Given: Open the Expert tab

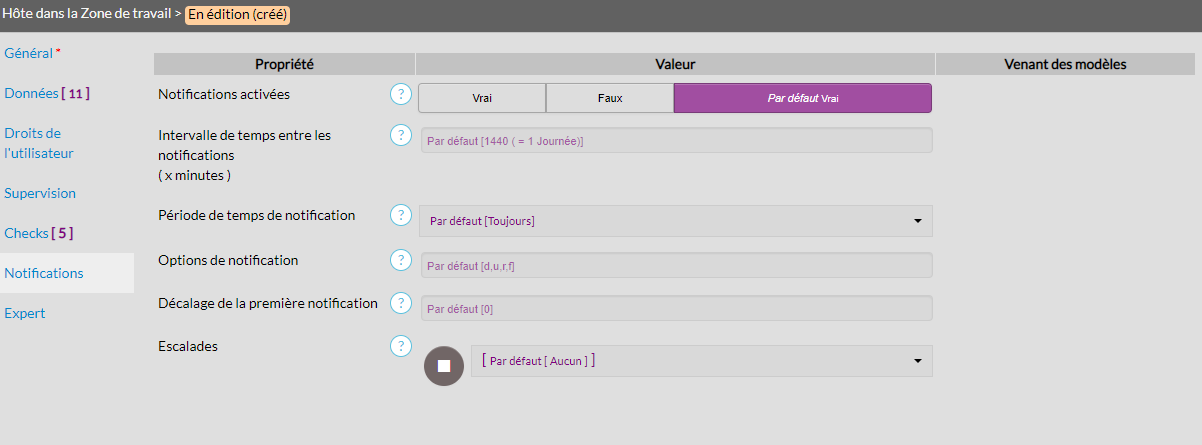Looking at the screenshot, I should pos(25,313).
